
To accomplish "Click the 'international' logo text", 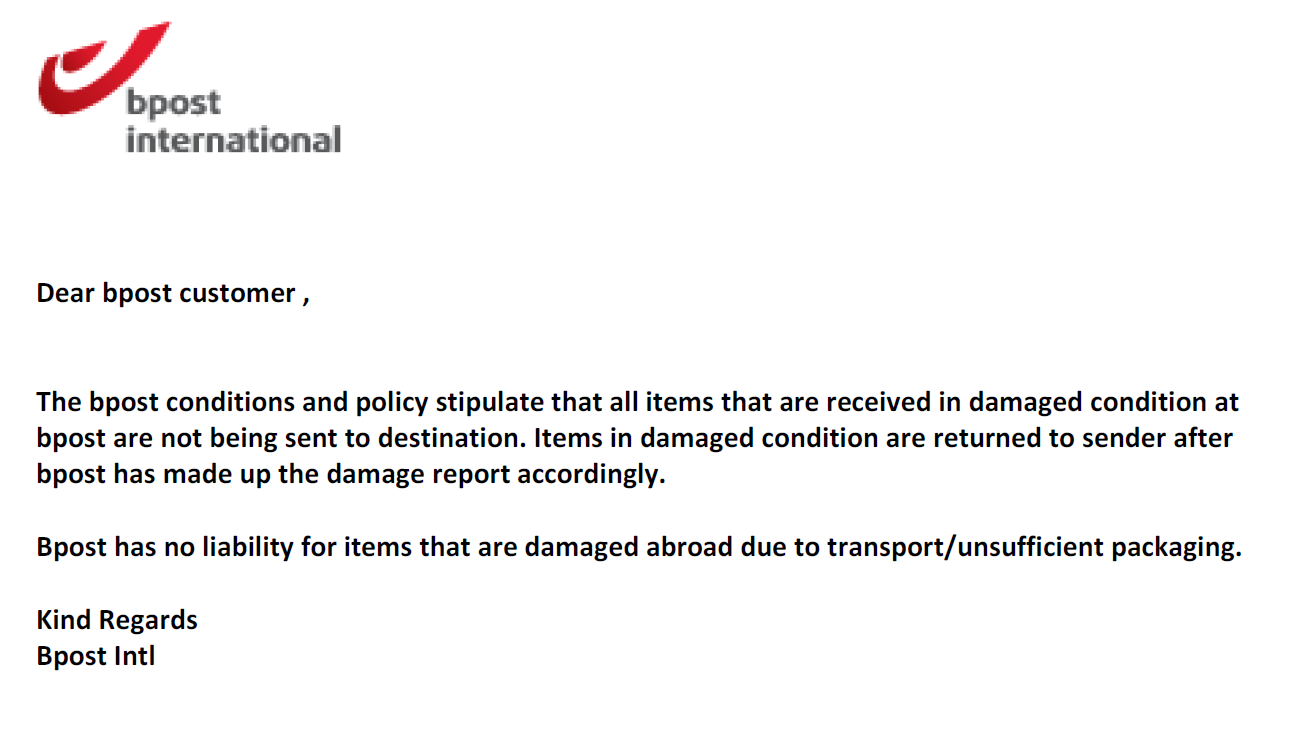I will [x=233, y=139].
